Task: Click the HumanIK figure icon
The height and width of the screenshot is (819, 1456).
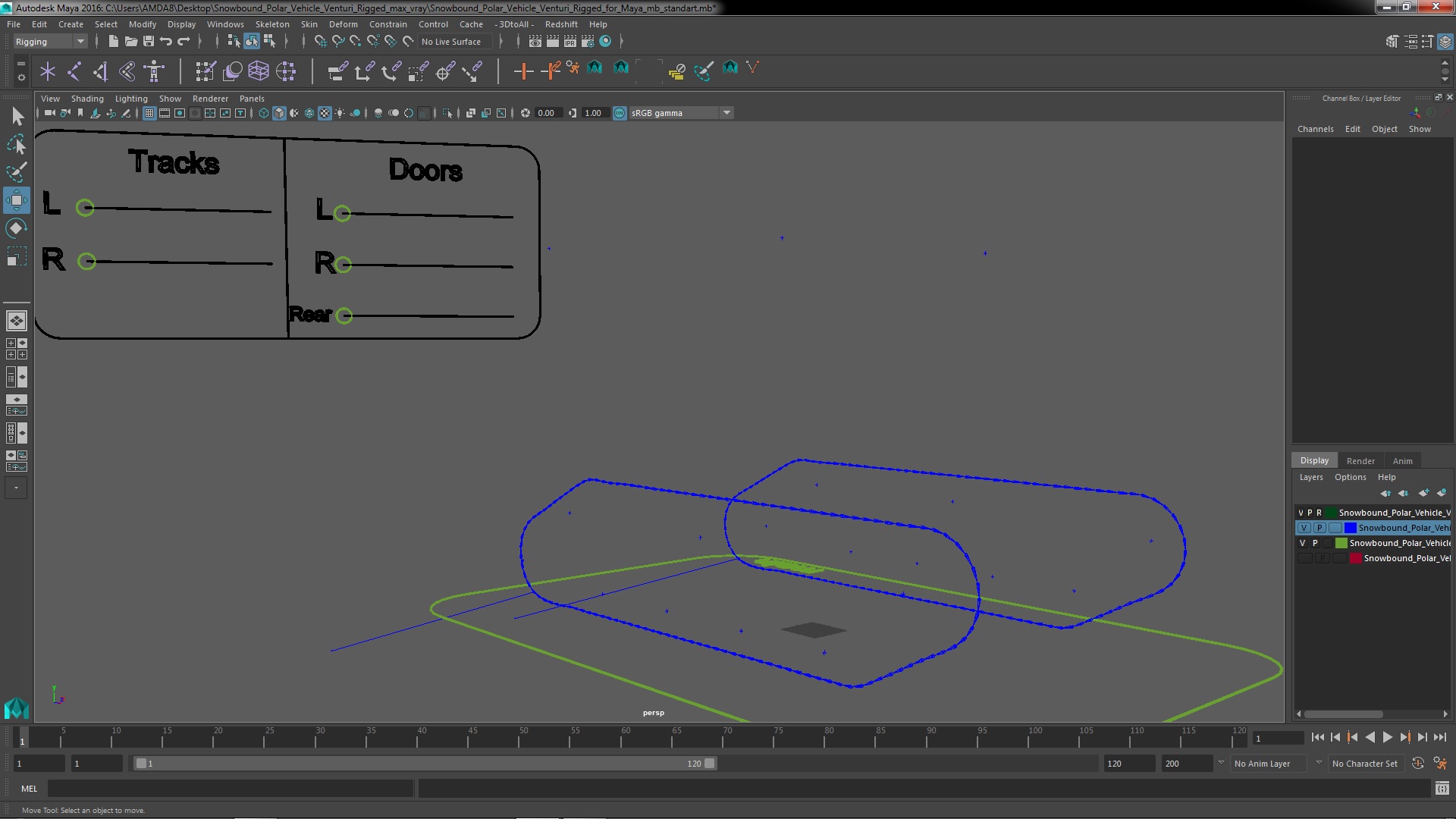Action: pyautogui.click(x=154, y=71)
